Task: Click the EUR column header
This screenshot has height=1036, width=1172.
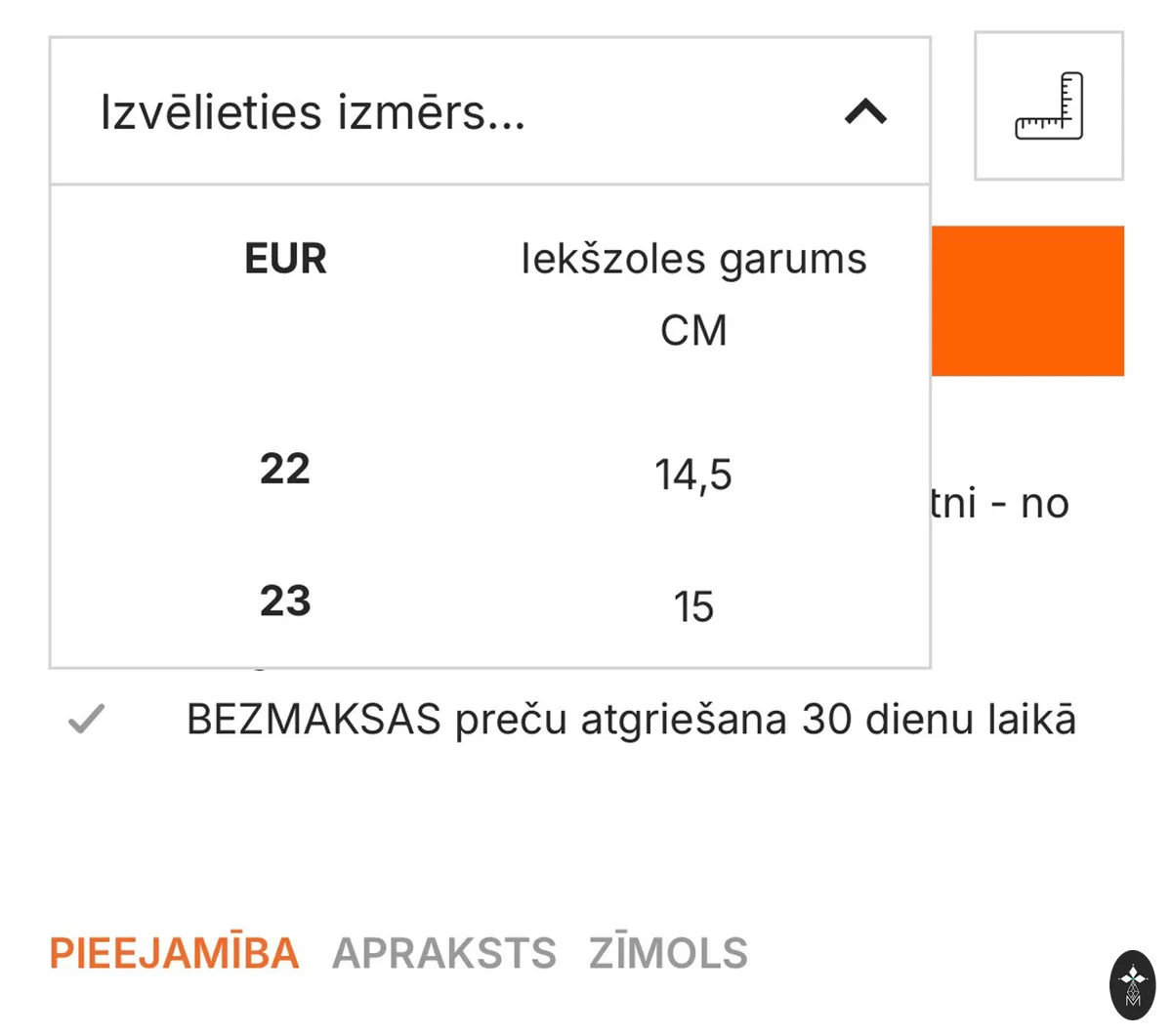Action: [x=285, y=259]
